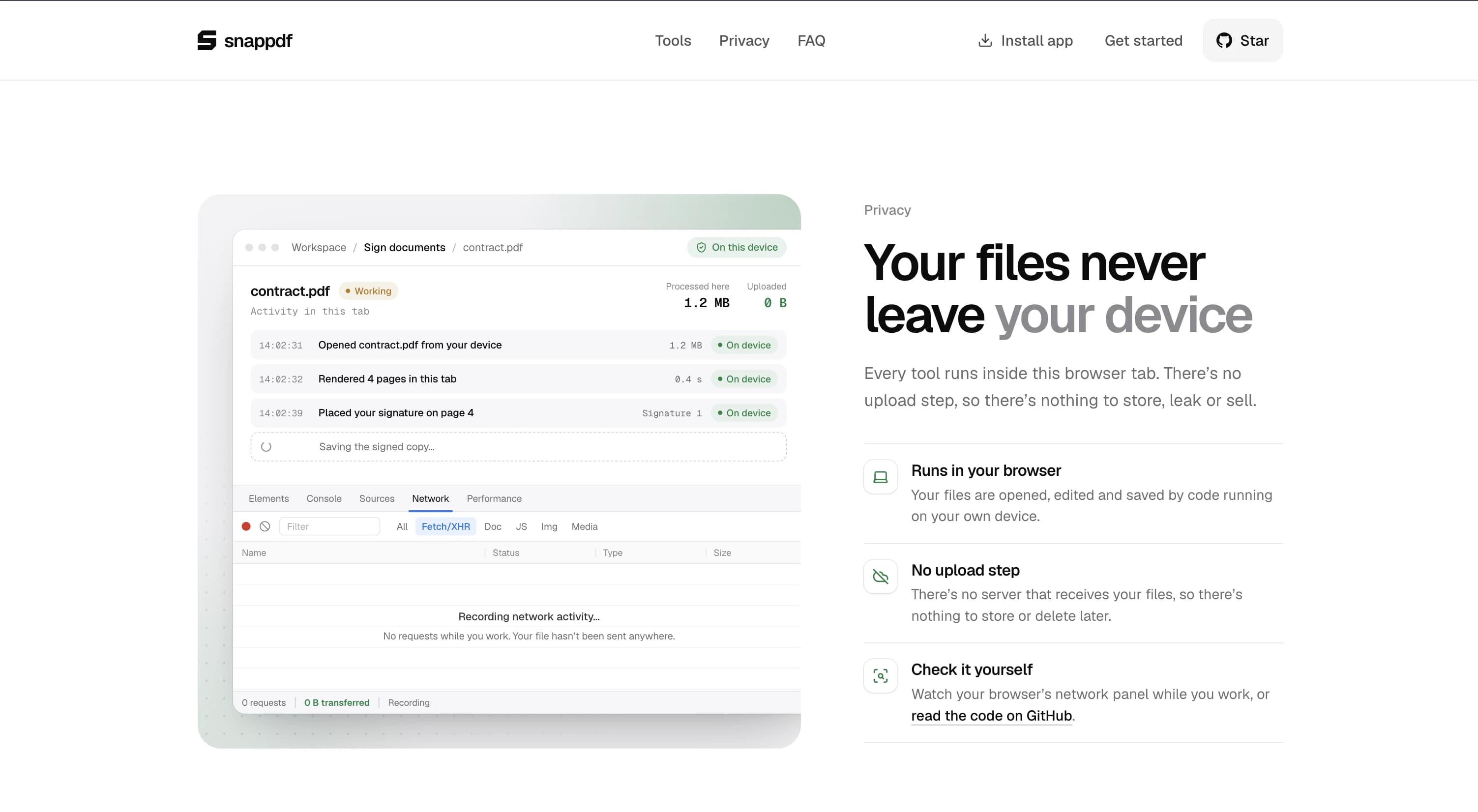Image resolution: width=1478 pixels, height=812 pixels.
Task: Go to the FAQ nav item
Action: [811, 40]
